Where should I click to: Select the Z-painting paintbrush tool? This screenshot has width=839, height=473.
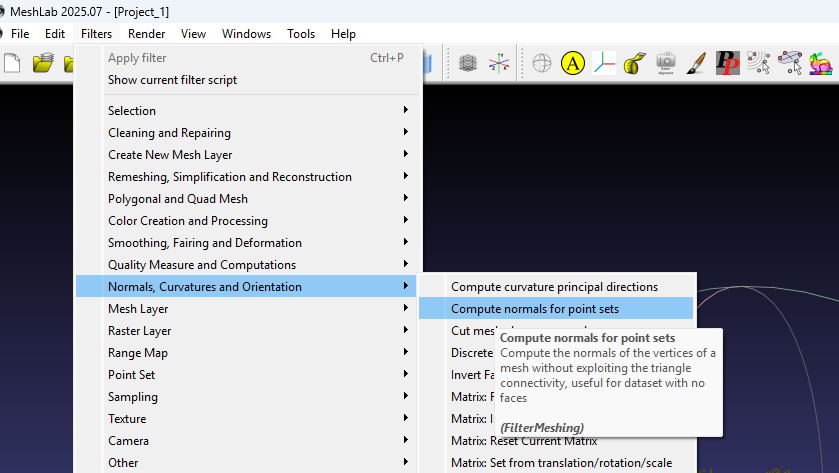(x=697, y=63)
